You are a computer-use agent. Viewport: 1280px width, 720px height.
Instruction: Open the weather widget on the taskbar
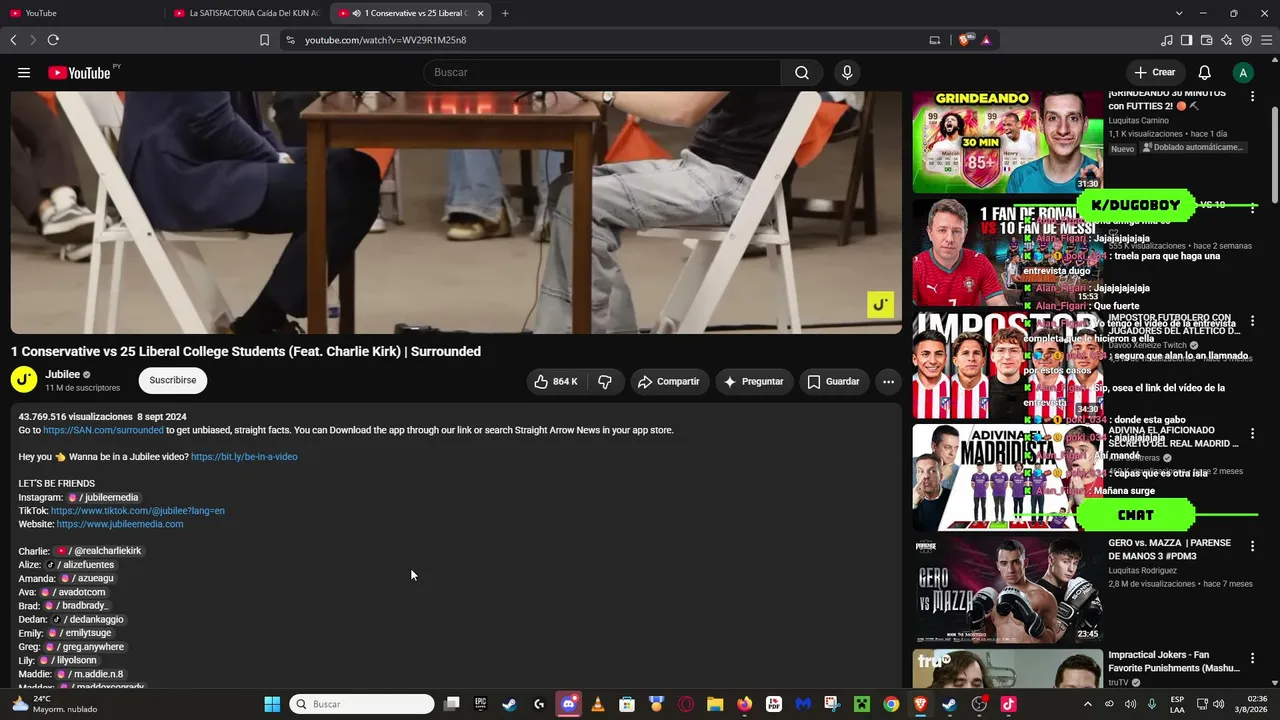click(x=55, y=704)
